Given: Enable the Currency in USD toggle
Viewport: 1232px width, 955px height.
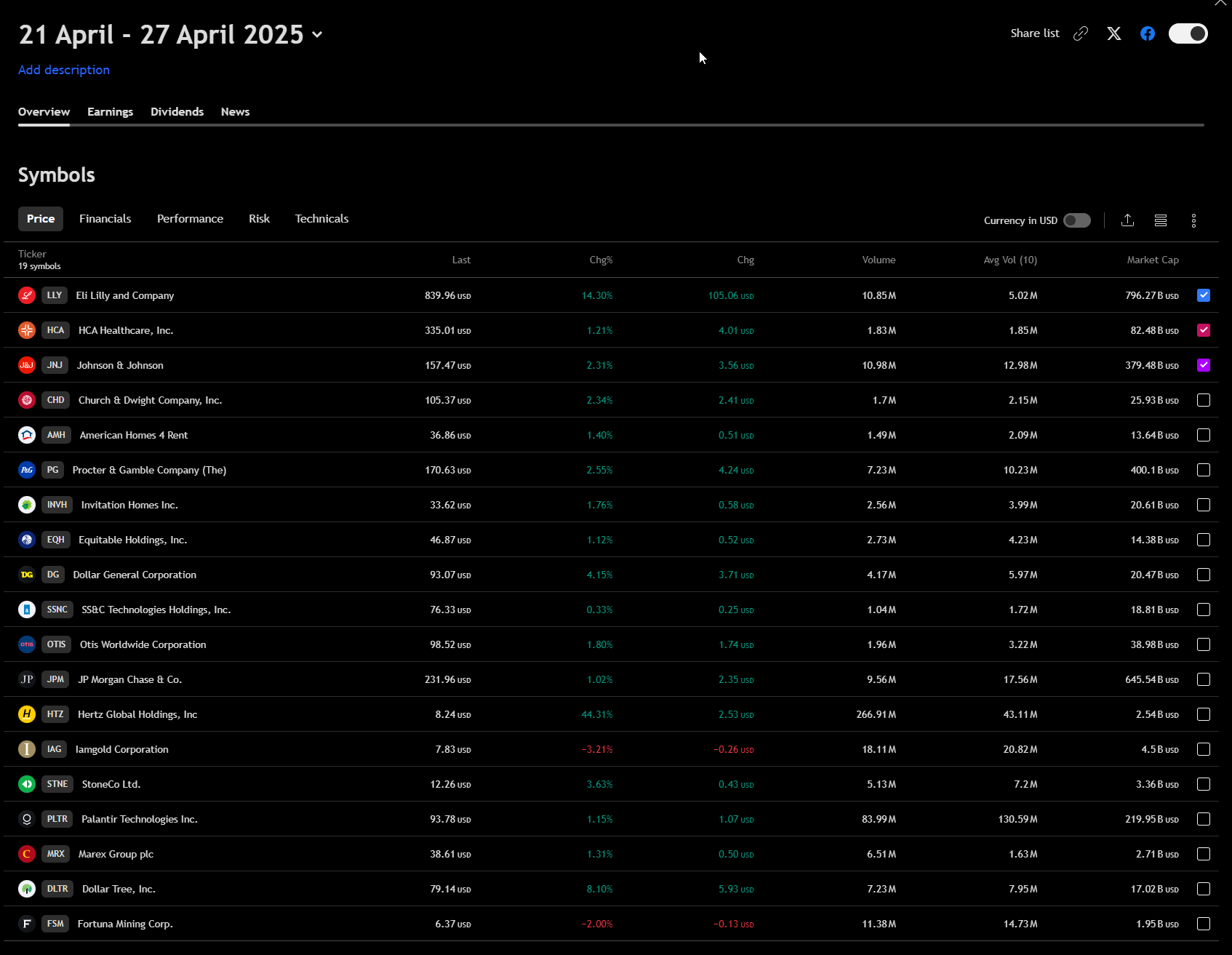Looking at the screenshot, I should pos(1077,220).
